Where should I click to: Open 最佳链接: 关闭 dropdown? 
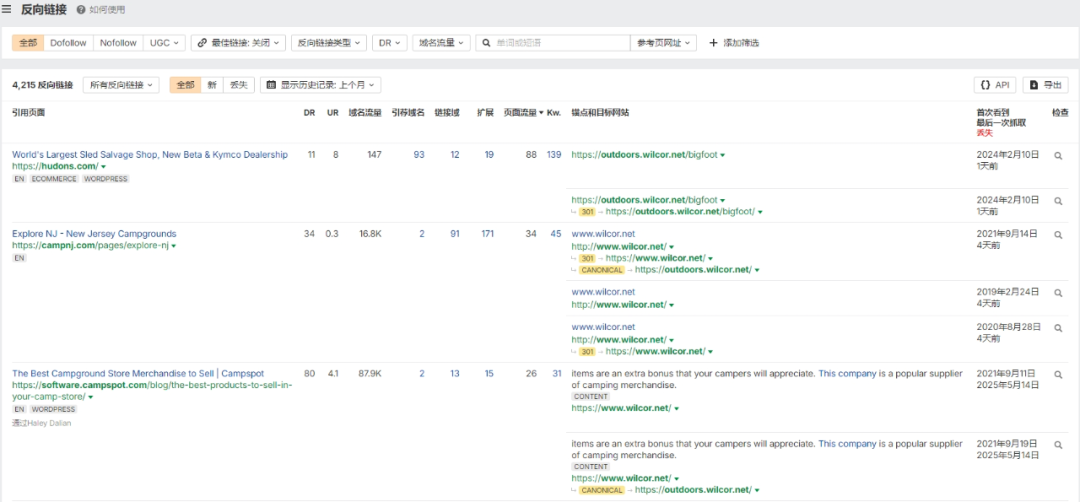(238, 43)
